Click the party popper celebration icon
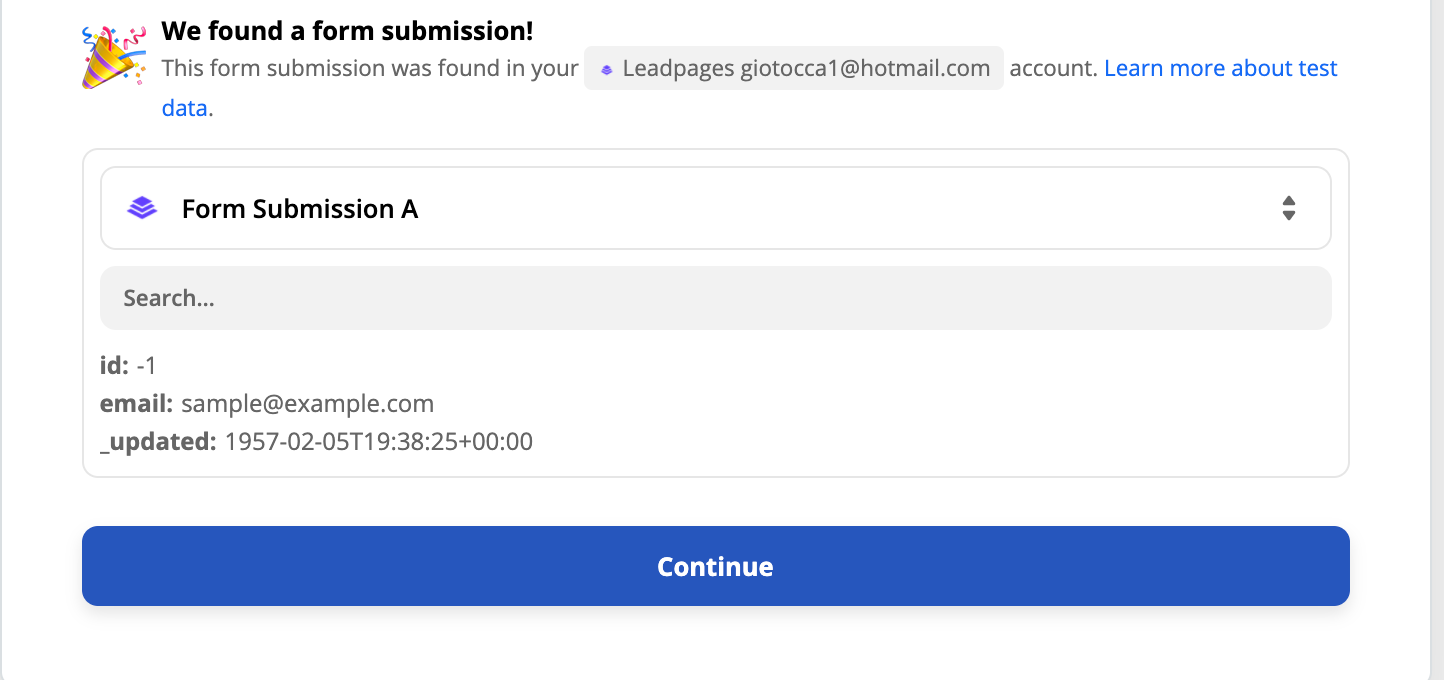This screenshot has width=1444, height=680. click(113, 59)
